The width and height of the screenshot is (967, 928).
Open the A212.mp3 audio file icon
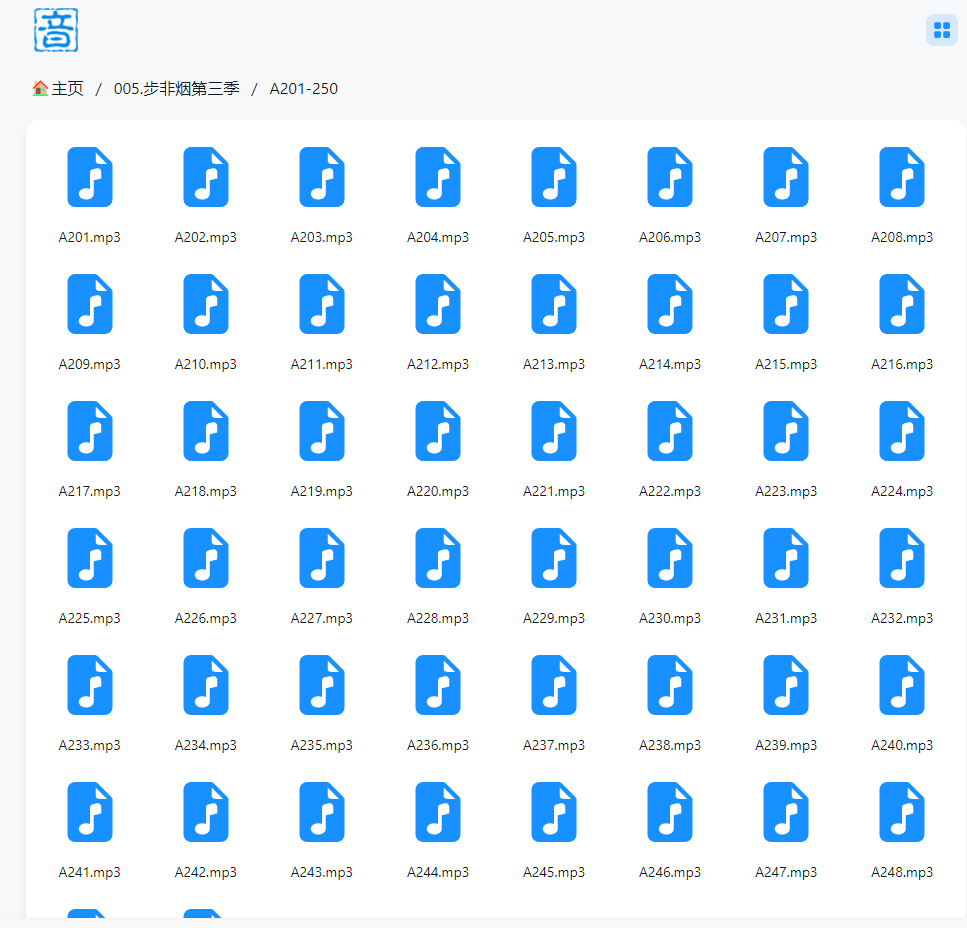tap(438, 304)
